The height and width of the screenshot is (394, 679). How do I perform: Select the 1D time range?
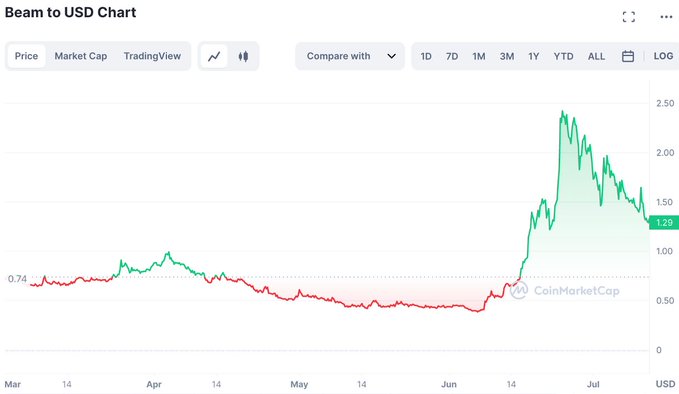click(x=426, y=56)
